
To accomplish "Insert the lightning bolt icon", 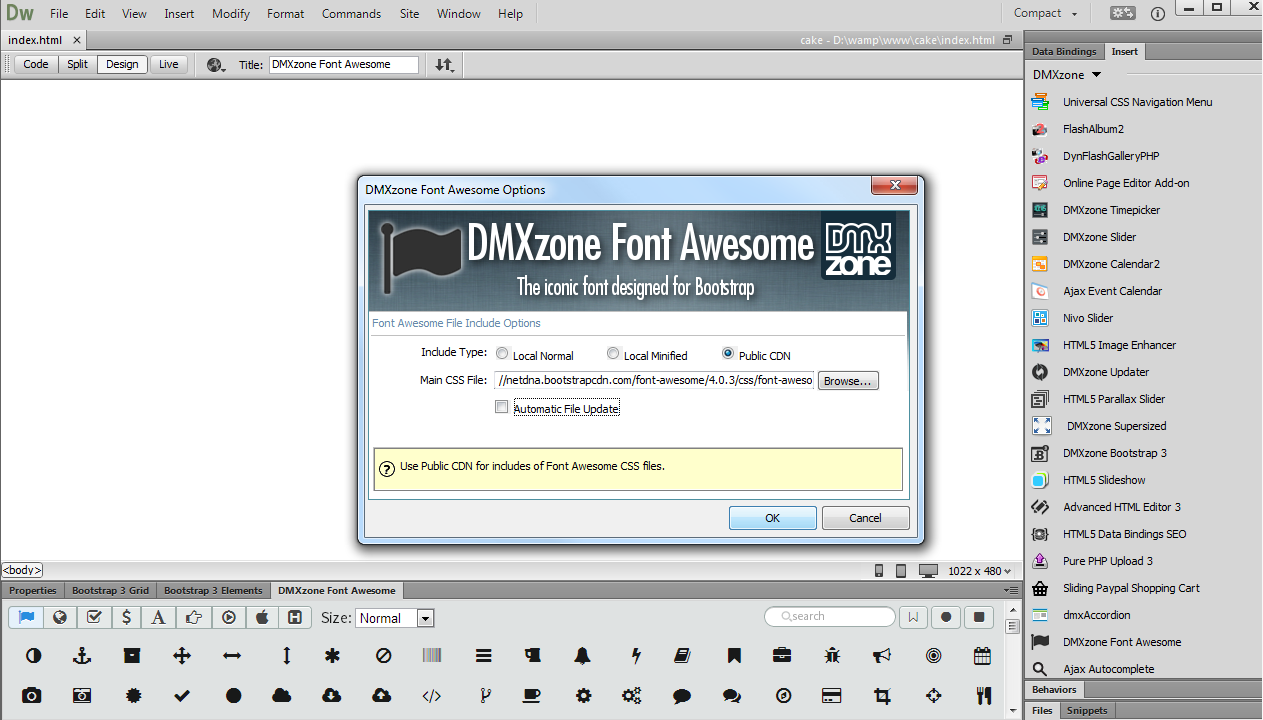I will (x=635, y=656).
